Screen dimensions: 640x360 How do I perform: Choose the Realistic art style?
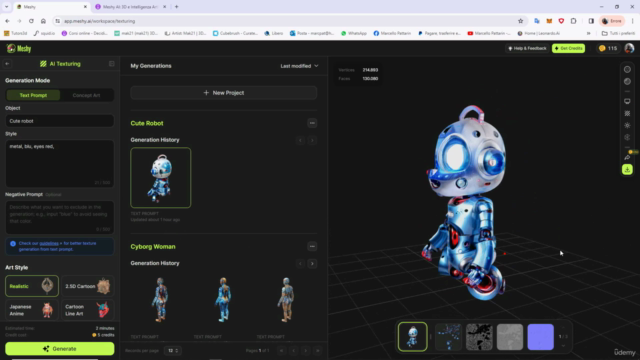32,286
